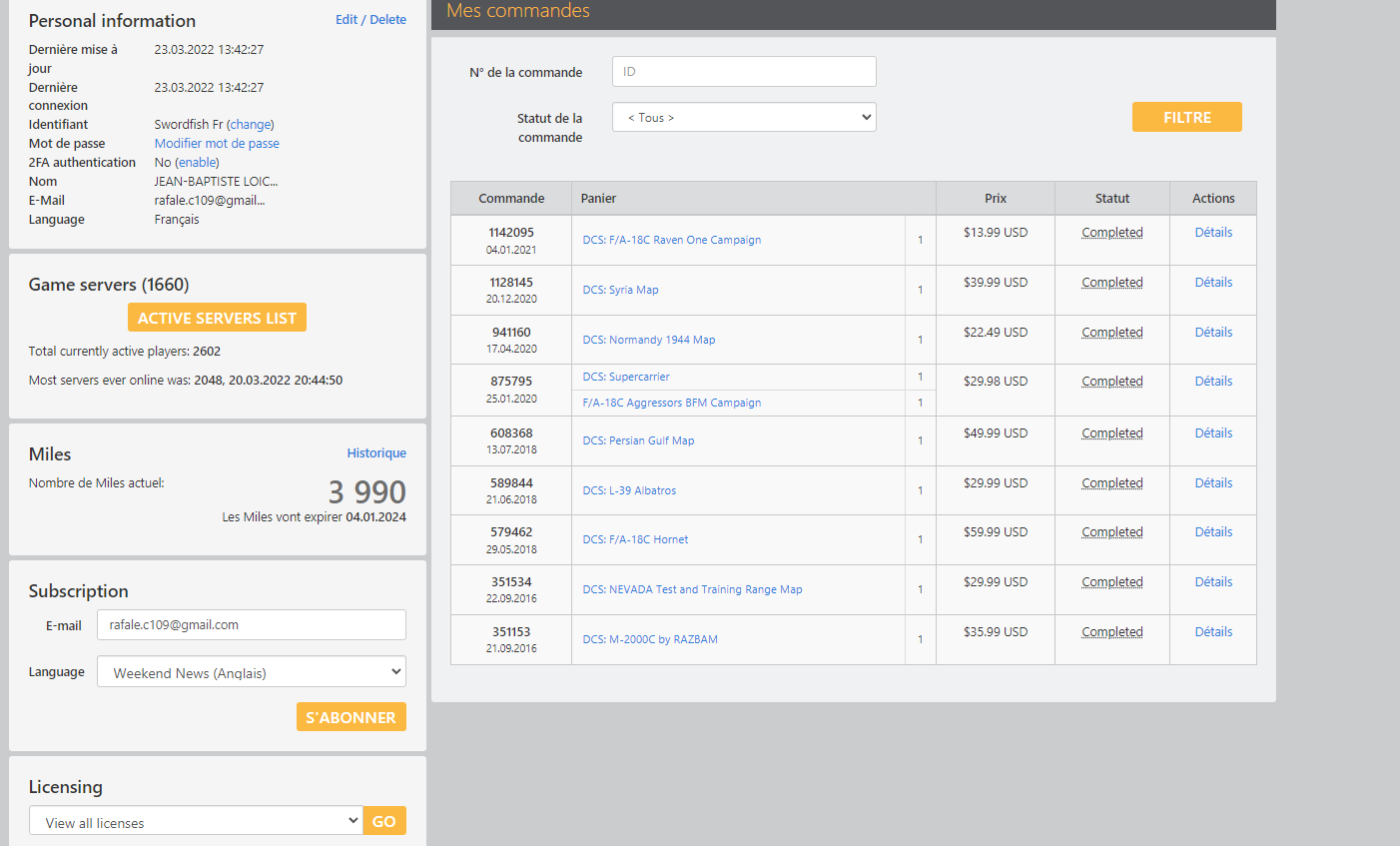The height and width of the screenshot is (846, 1400).
Task: Click the rafale.c109@gmail... E-Mail value
Action: click(210, 201)
